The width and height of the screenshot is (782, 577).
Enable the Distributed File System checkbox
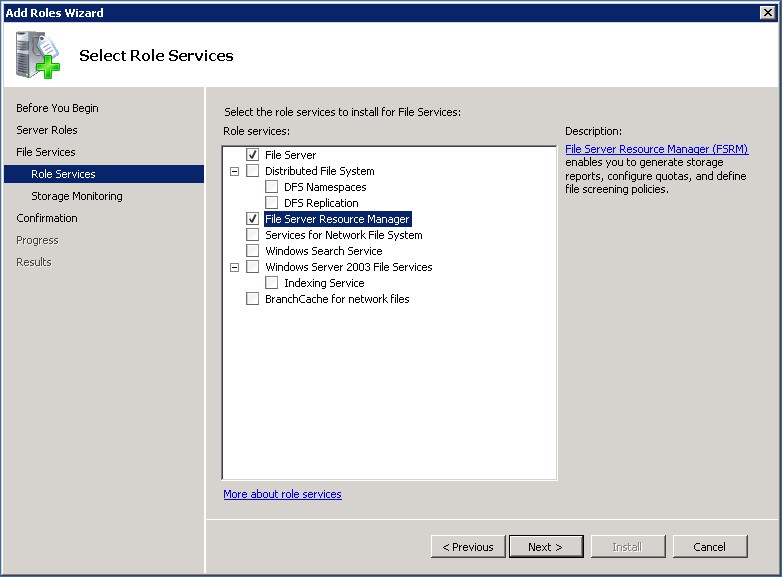click(253, 171)
